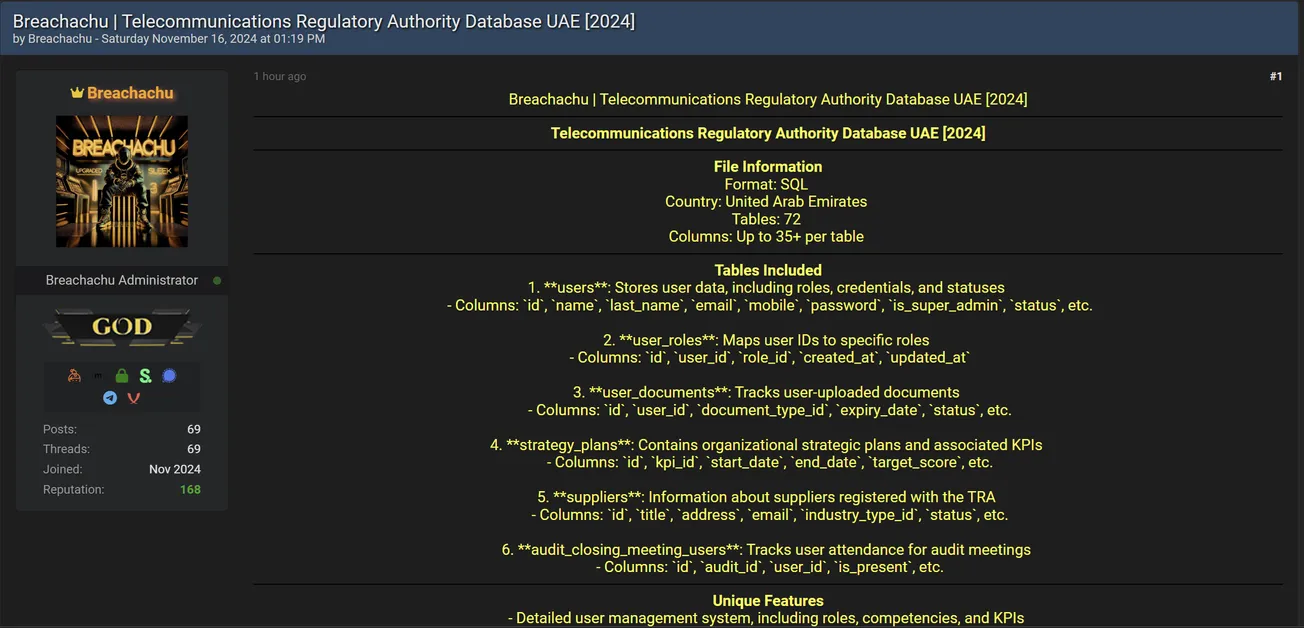Click the 'Breachachu Administrator' username label

point(121,280)
